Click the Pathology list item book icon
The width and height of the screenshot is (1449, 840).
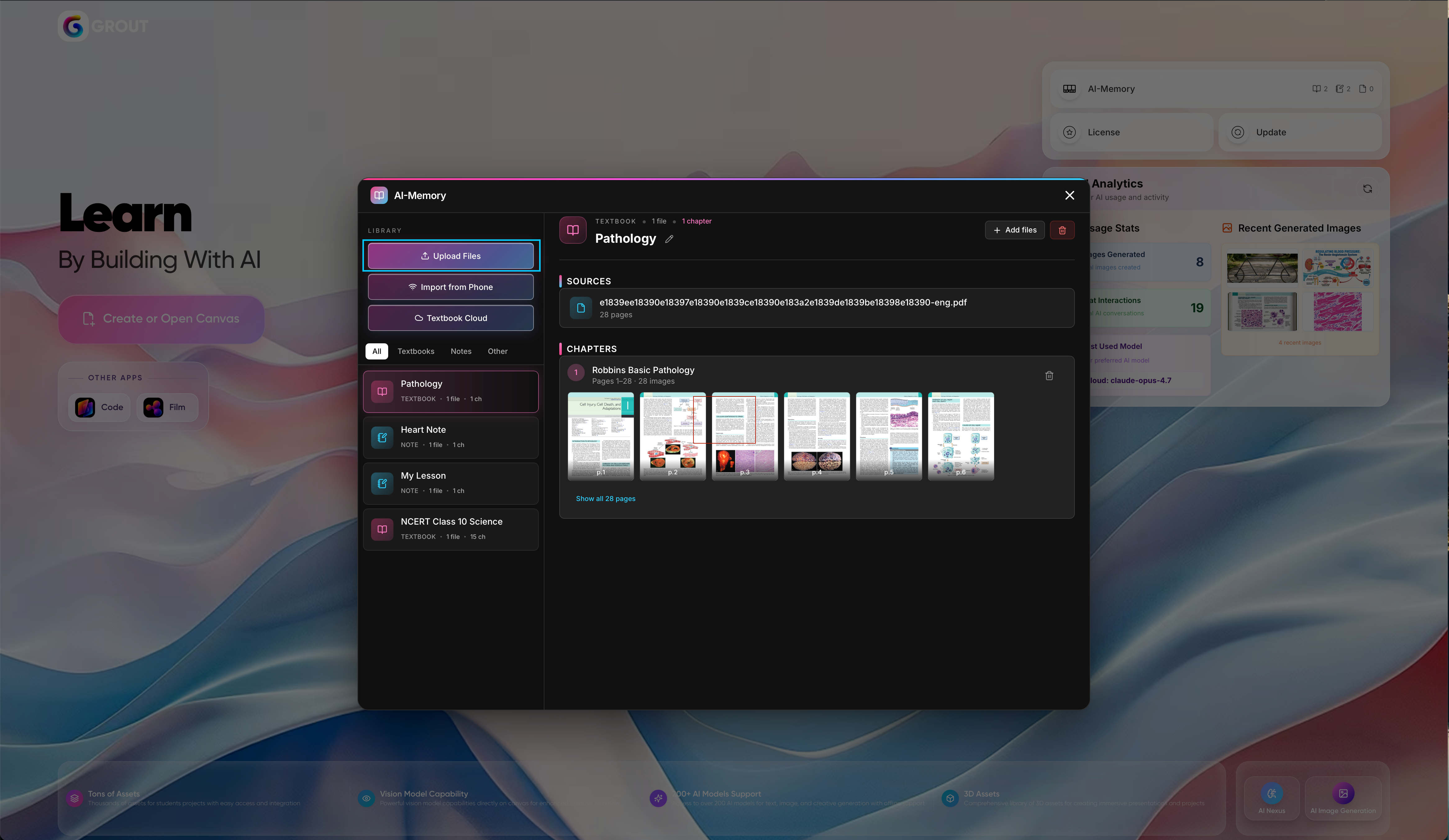point(382,391)
